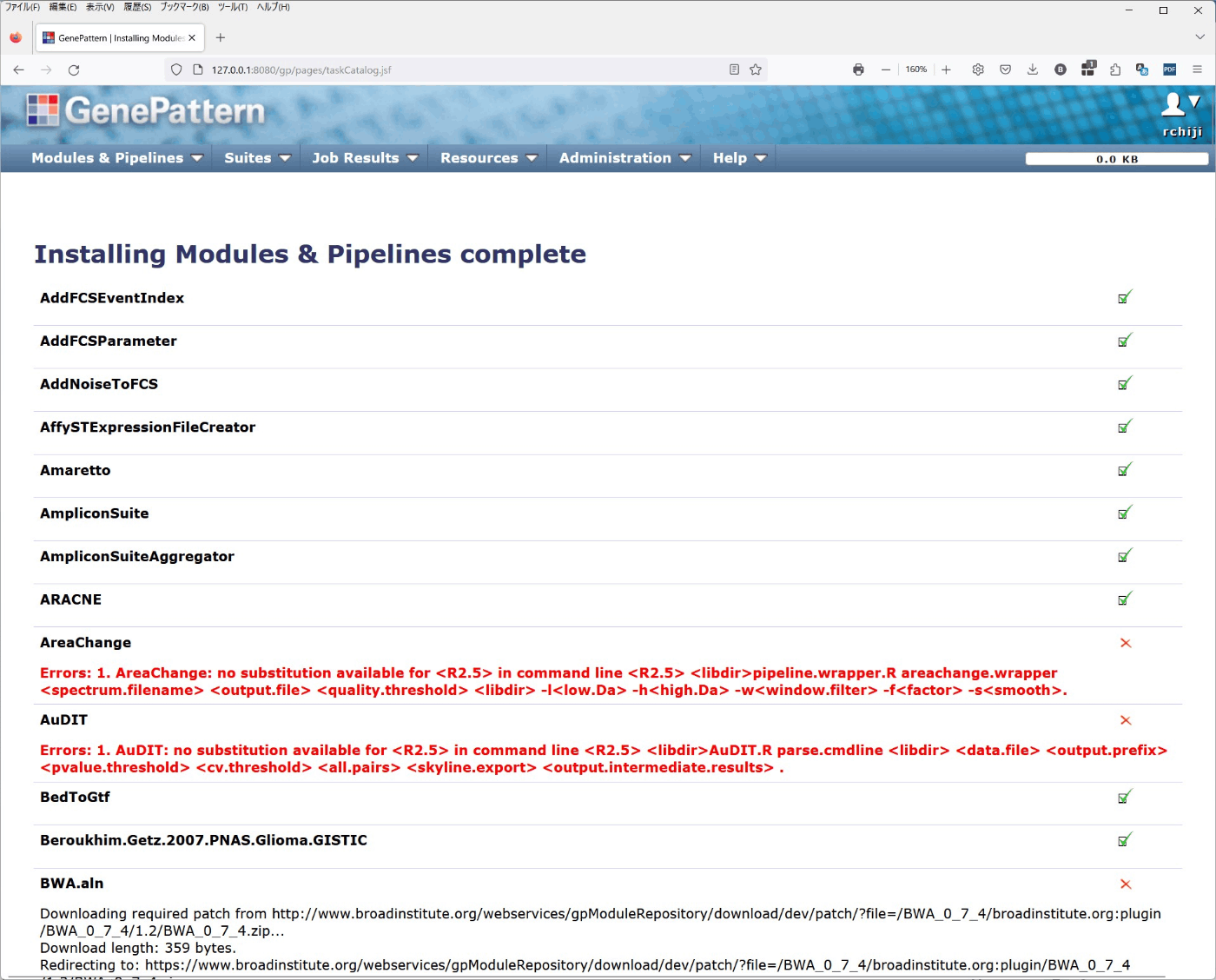This screenshot has height=980, width=1216.
Task: Click the AreaChange module name
Action: [x=85, y=643]
